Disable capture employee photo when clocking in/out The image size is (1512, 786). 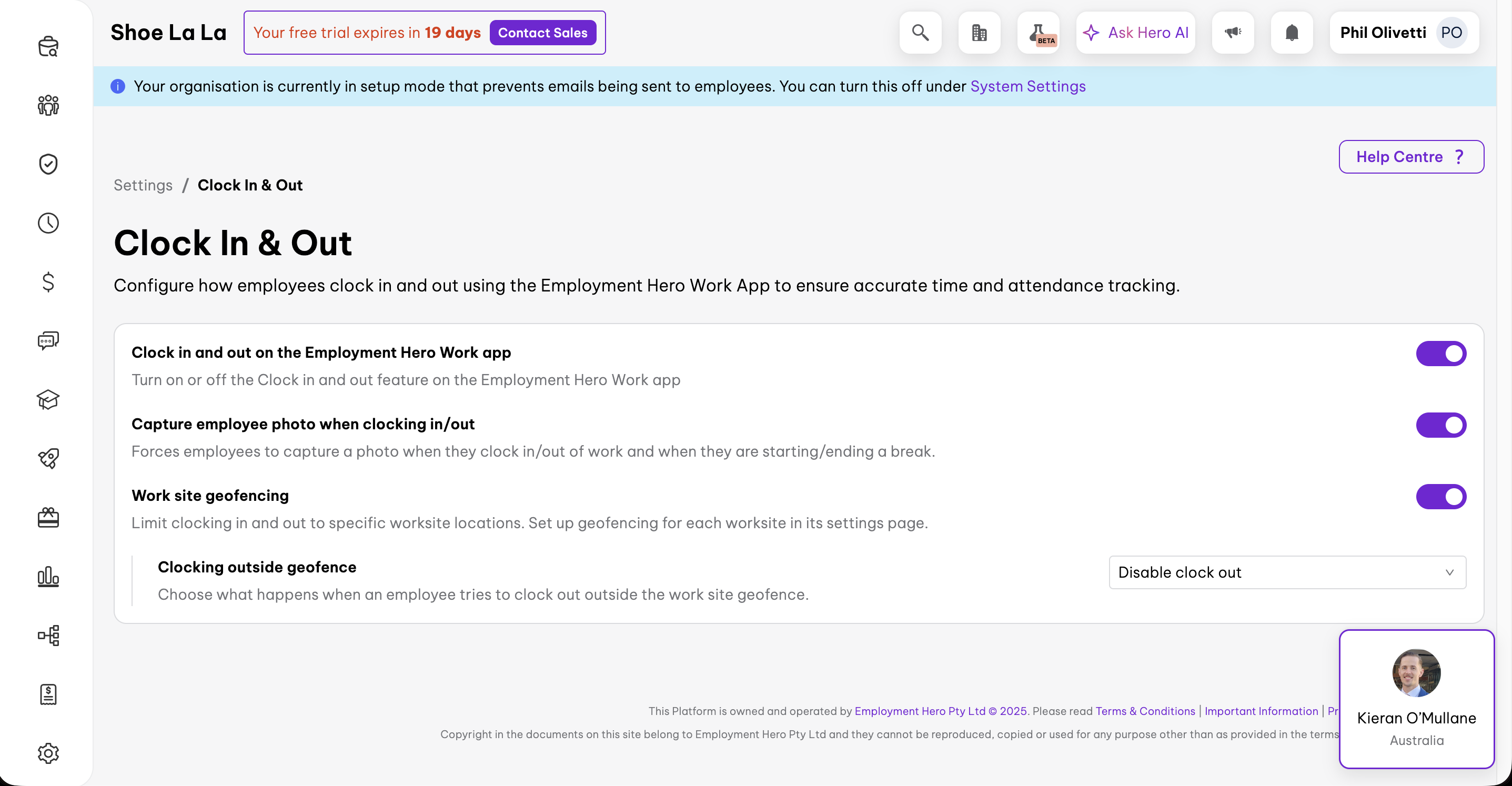pos(1441,425)
